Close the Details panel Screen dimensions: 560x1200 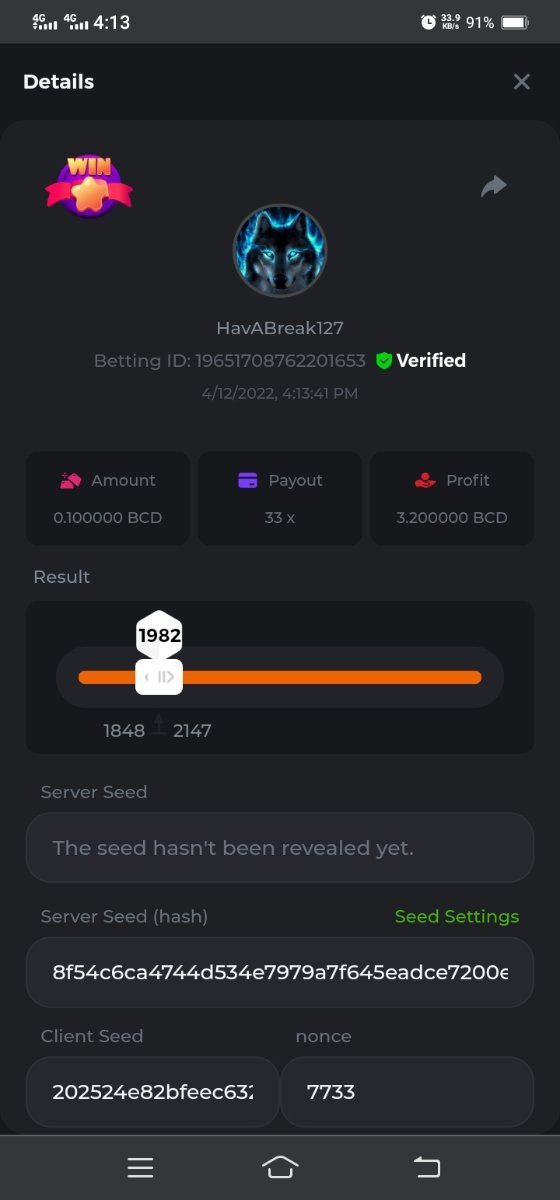(521, 82)
